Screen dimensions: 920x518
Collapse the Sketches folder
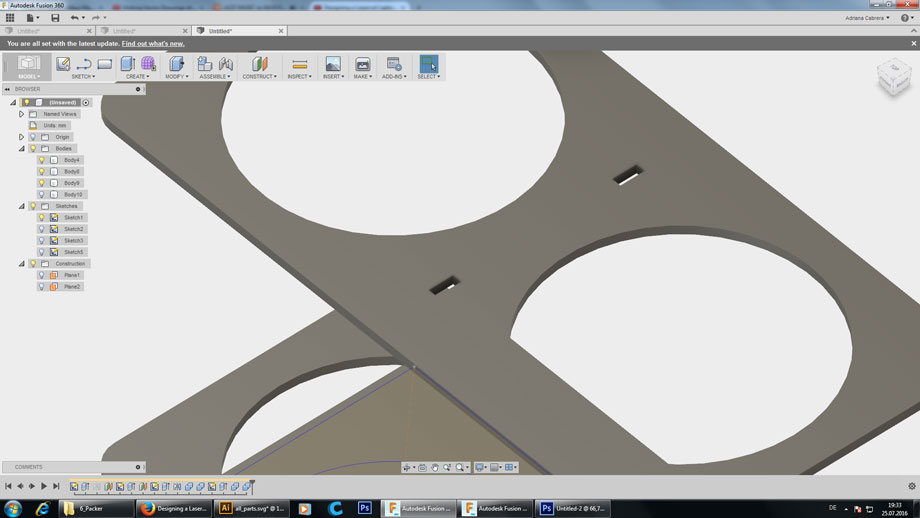coord(21,206)
